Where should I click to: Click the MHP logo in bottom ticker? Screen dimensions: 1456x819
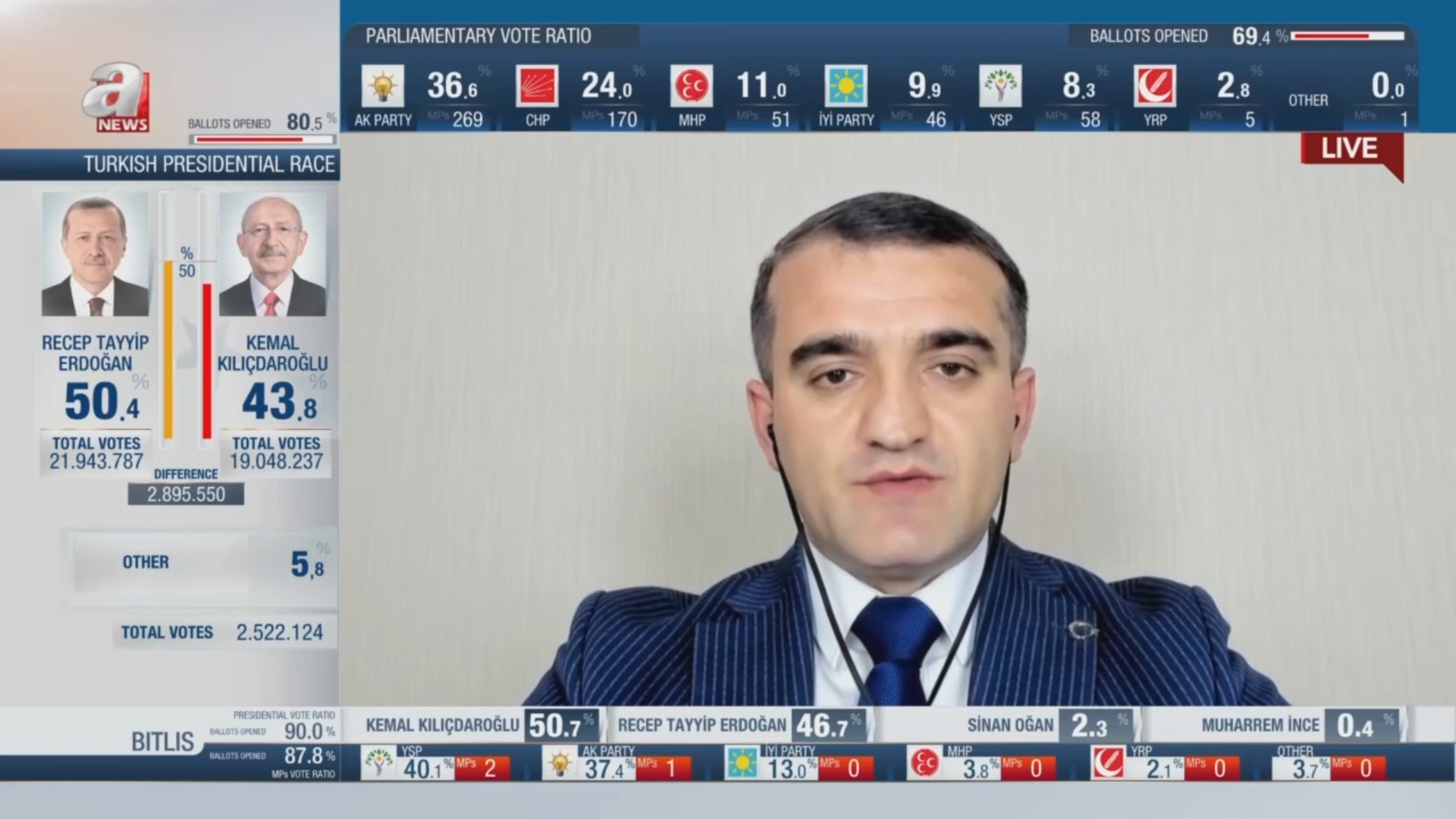[924, 764]
